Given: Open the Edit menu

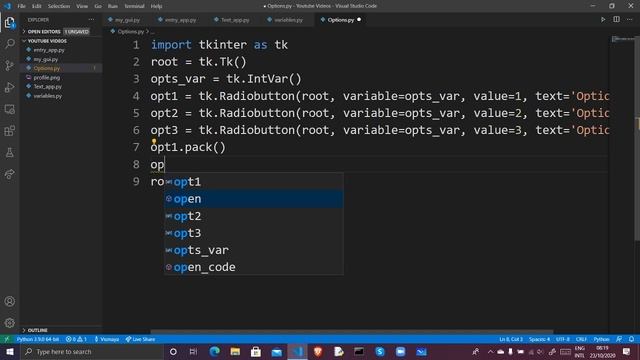Looking at the screenshot, I should coord(37,6).
